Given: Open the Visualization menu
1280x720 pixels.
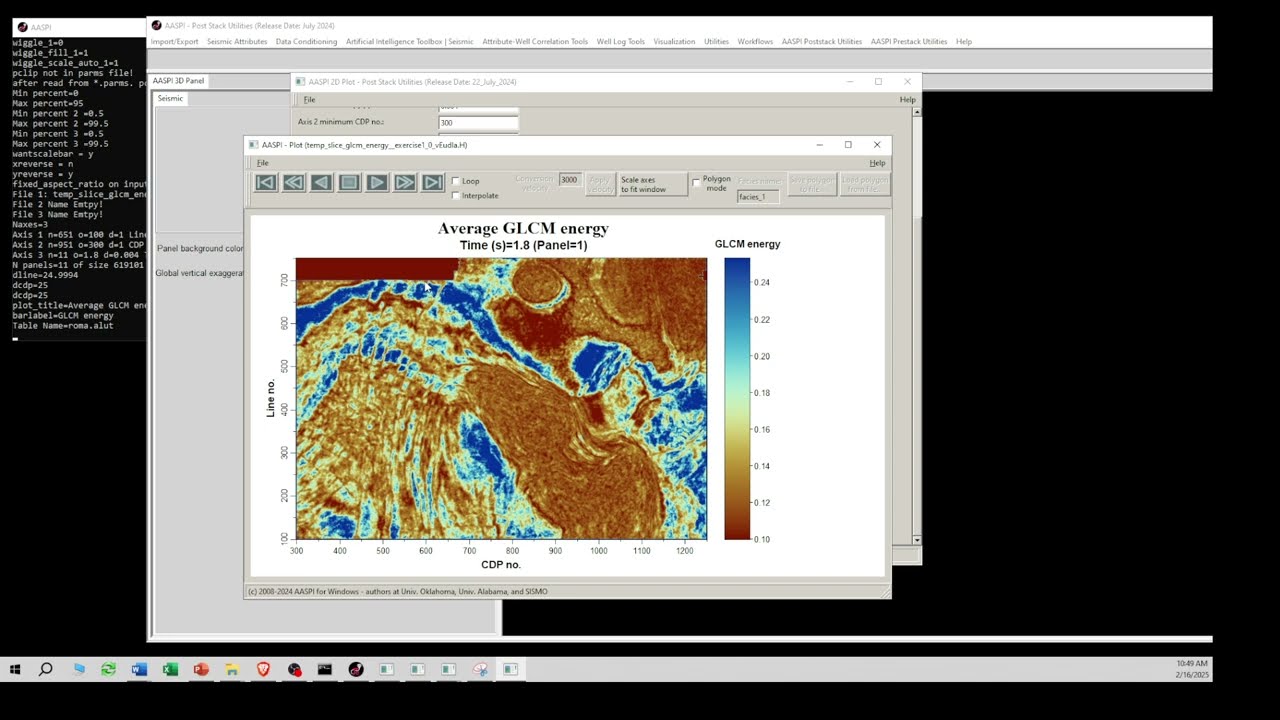Looking at the screenshot, I should (674, 42).
